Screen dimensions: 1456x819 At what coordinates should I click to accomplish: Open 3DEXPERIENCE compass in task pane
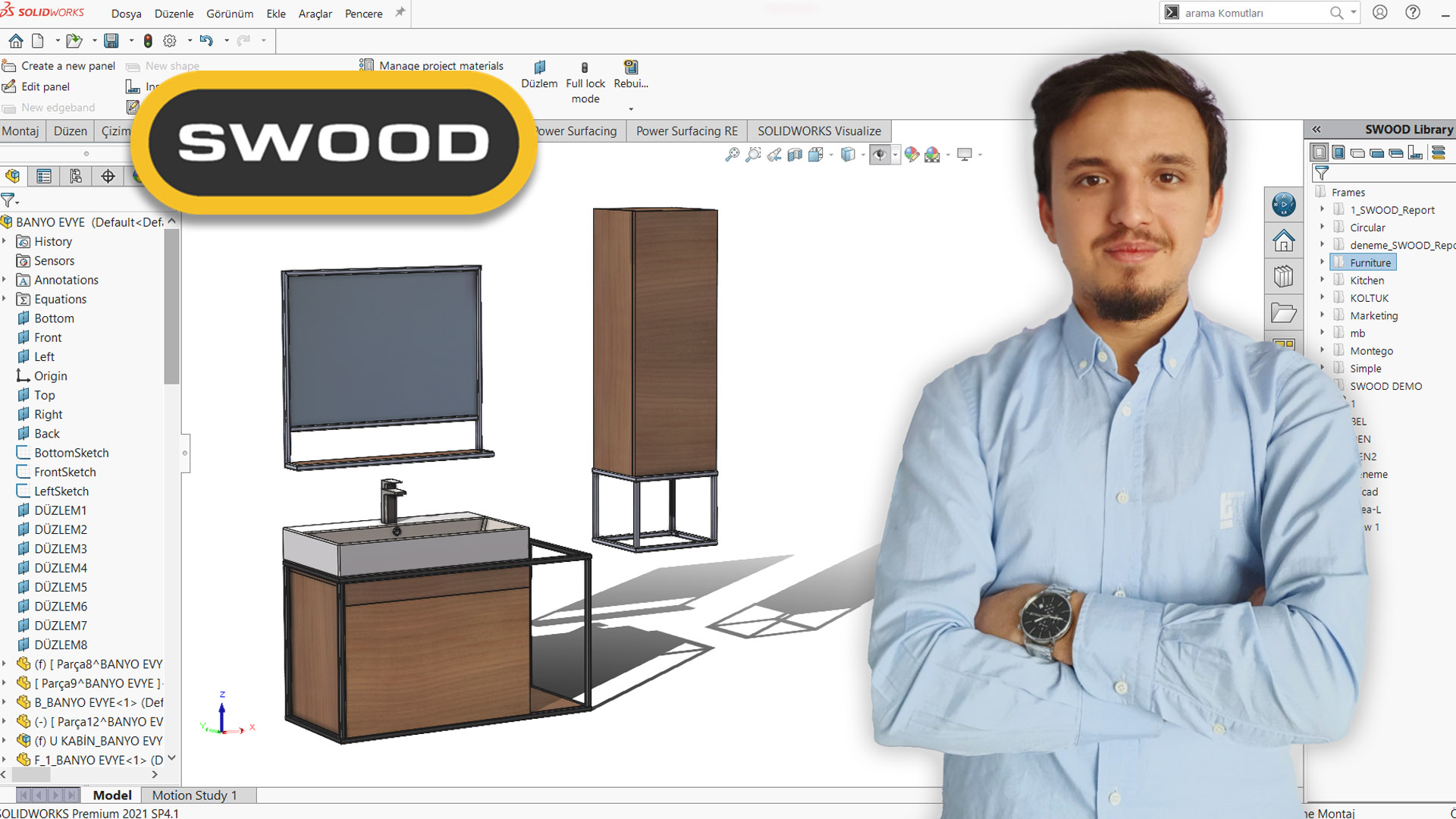pyautogui.click(x=1283, y=205)
